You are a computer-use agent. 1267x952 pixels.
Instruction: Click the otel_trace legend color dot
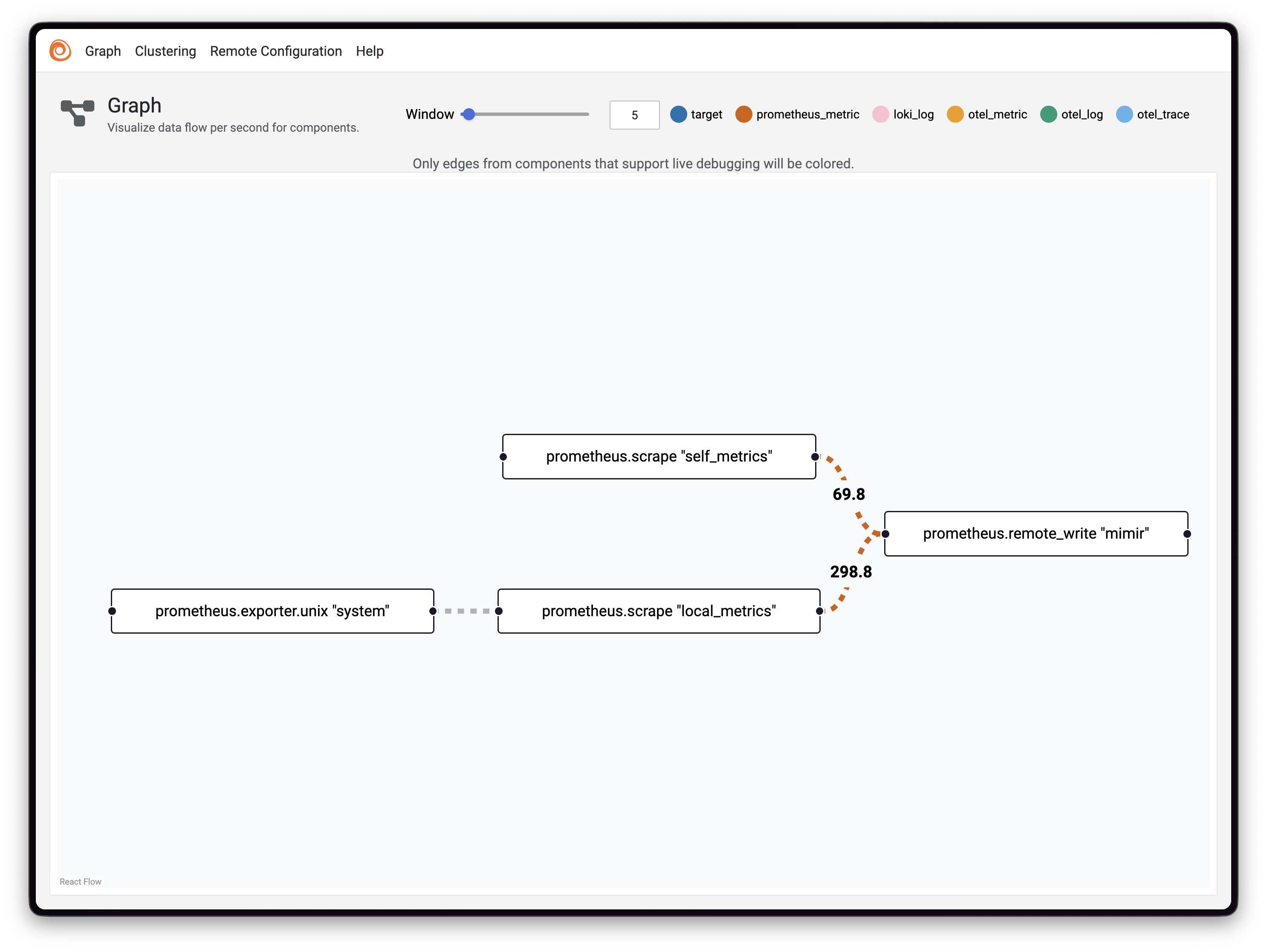click(x=1124, y=115)
